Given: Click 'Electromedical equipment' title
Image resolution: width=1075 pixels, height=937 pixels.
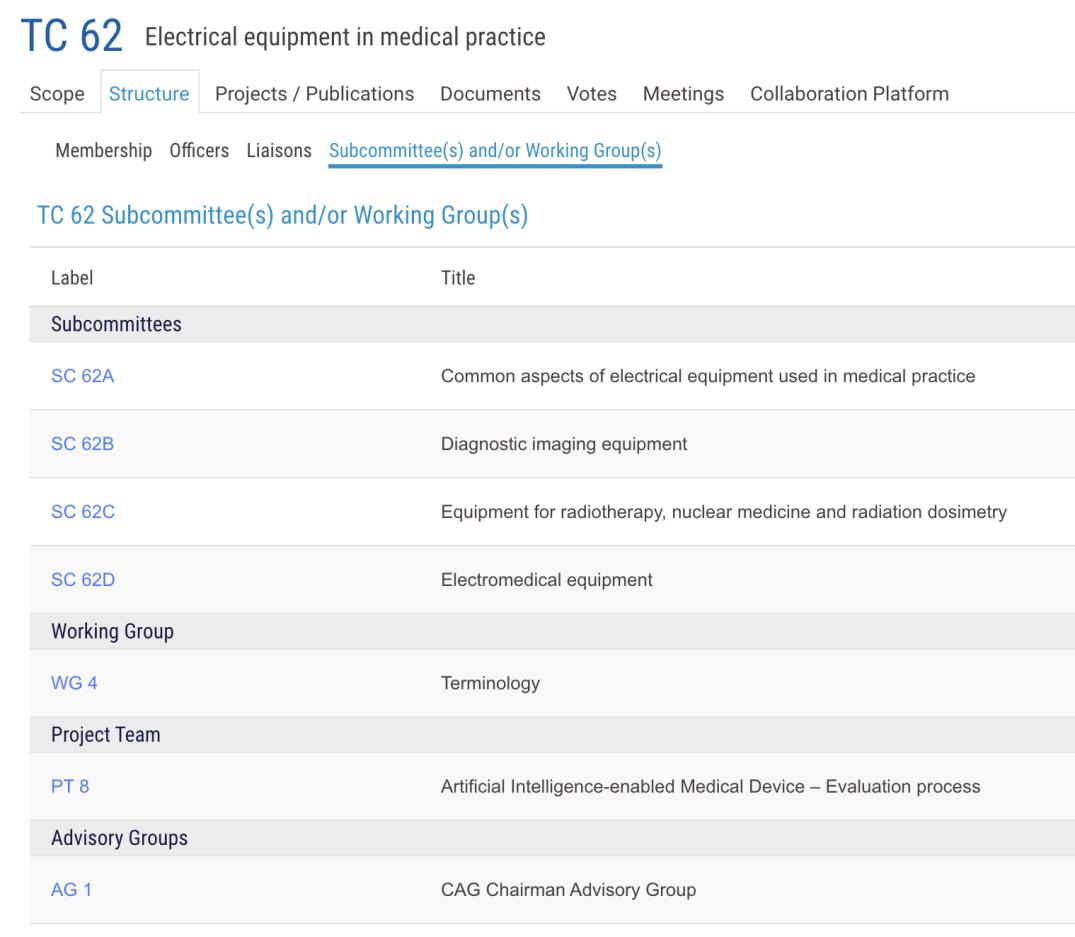Looking at the screenshot, I should point(546,579).
